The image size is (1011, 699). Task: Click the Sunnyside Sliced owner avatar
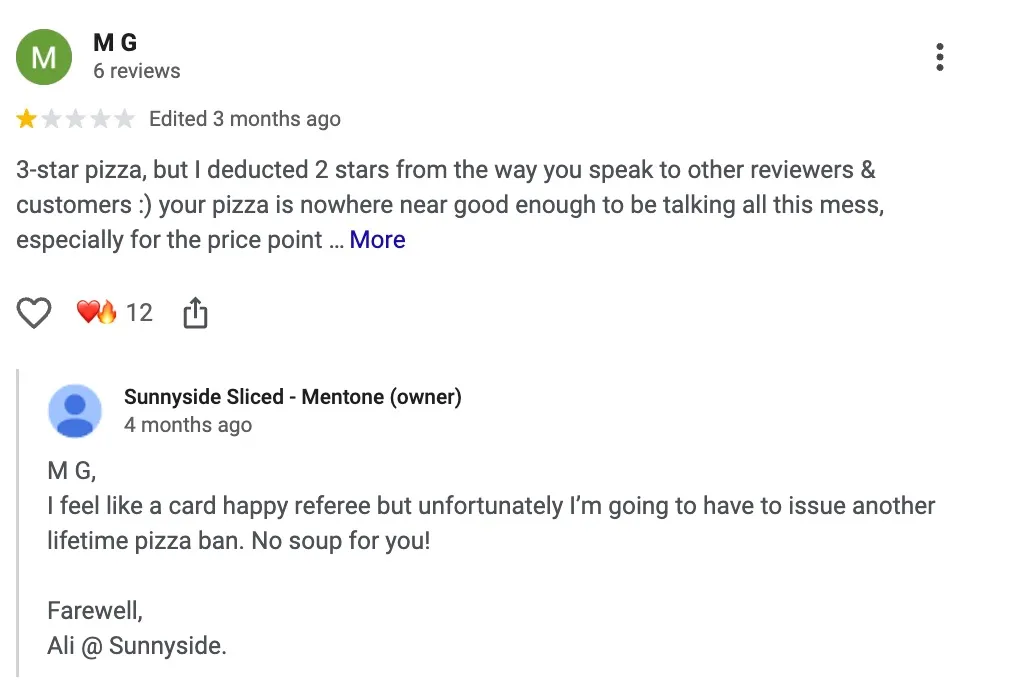click(76, 410)
